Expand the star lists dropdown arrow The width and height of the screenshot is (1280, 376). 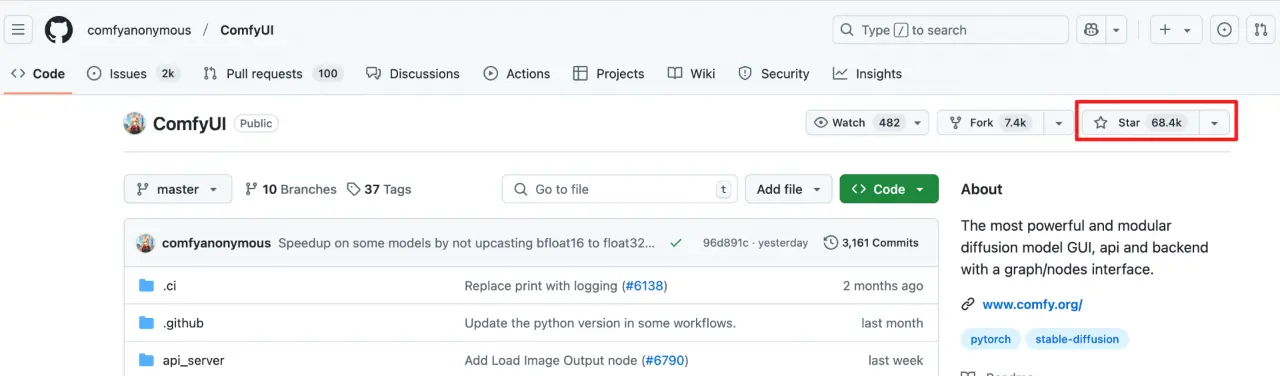point(1214,123)
